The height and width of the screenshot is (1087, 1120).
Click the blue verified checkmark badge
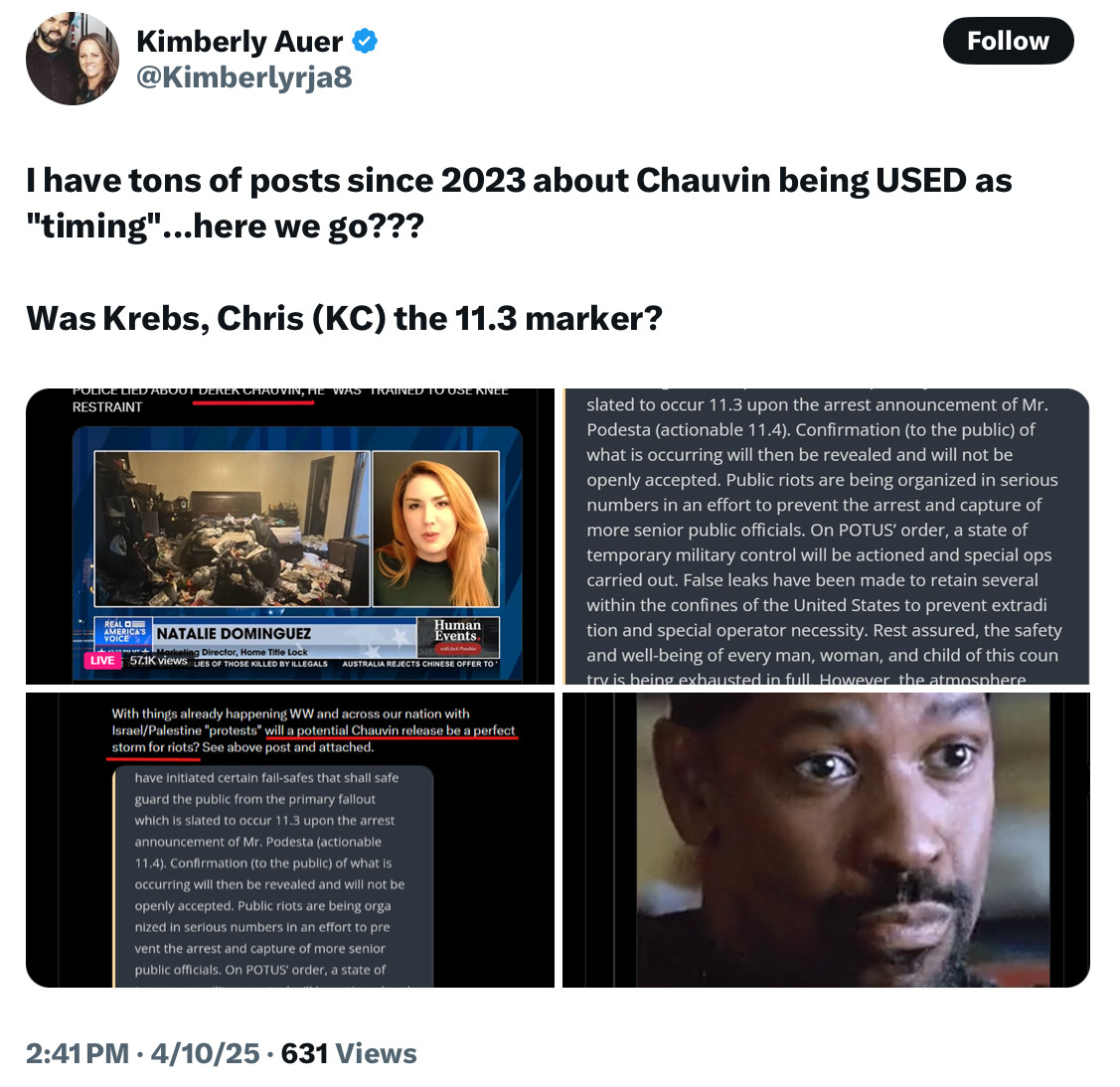click(x=365, y=42)
